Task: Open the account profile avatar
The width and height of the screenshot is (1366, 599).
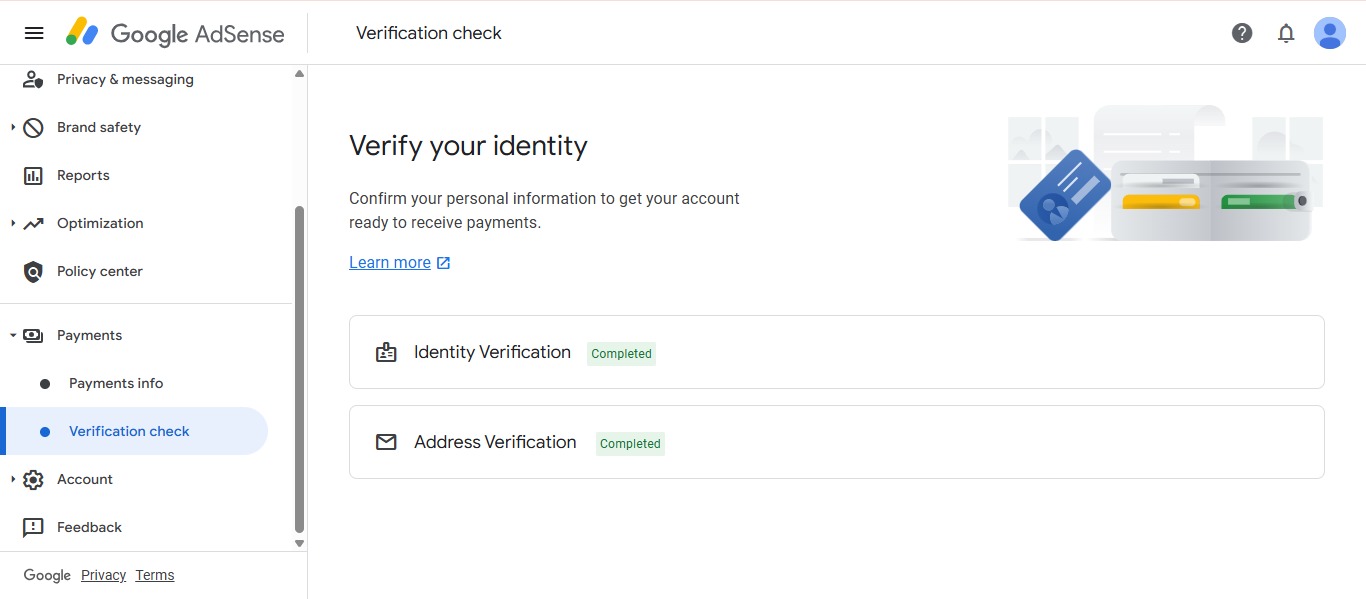Action: [x=1330, y=33]
